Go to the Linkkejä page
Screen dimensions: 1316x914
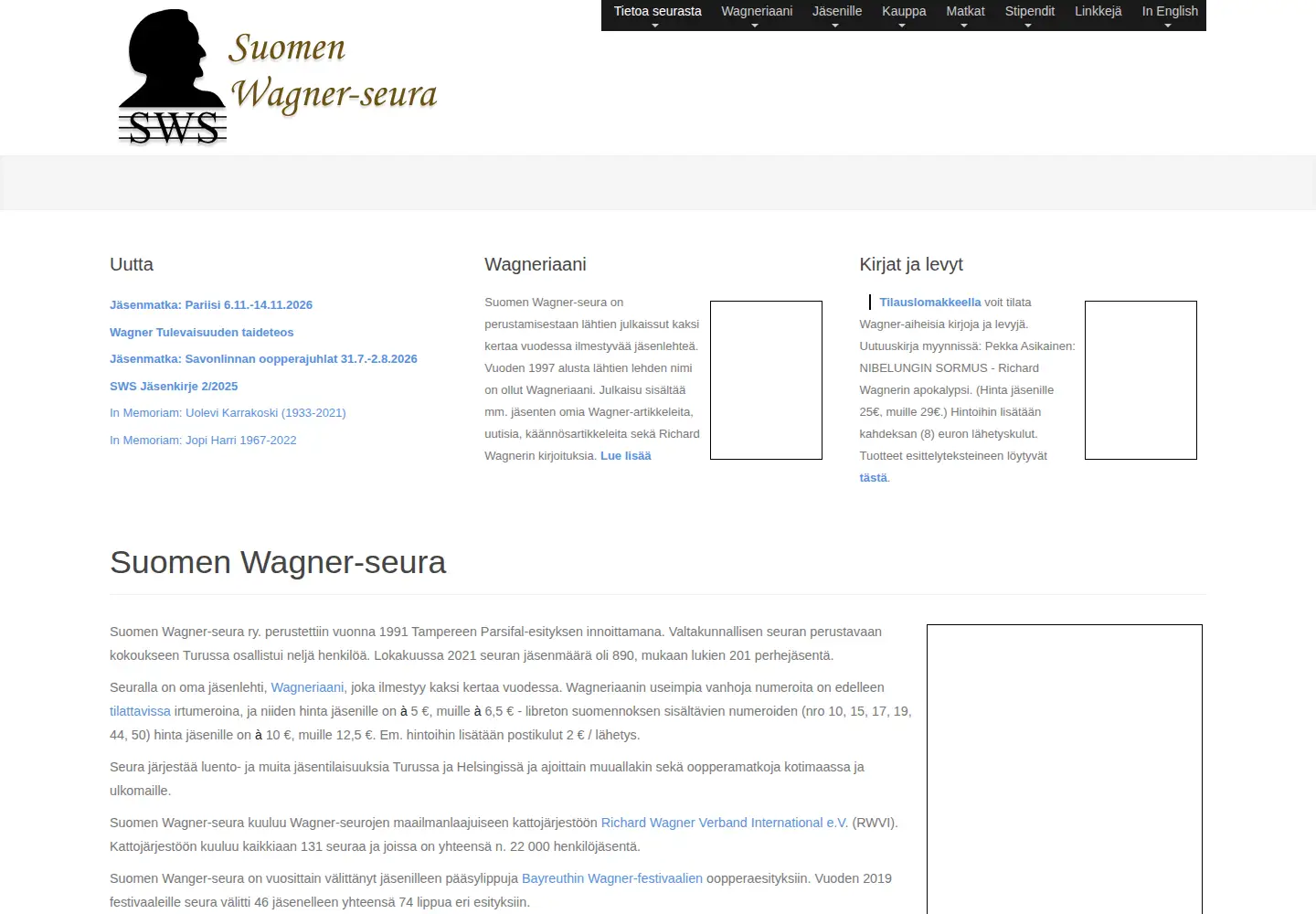point(1098,12)
